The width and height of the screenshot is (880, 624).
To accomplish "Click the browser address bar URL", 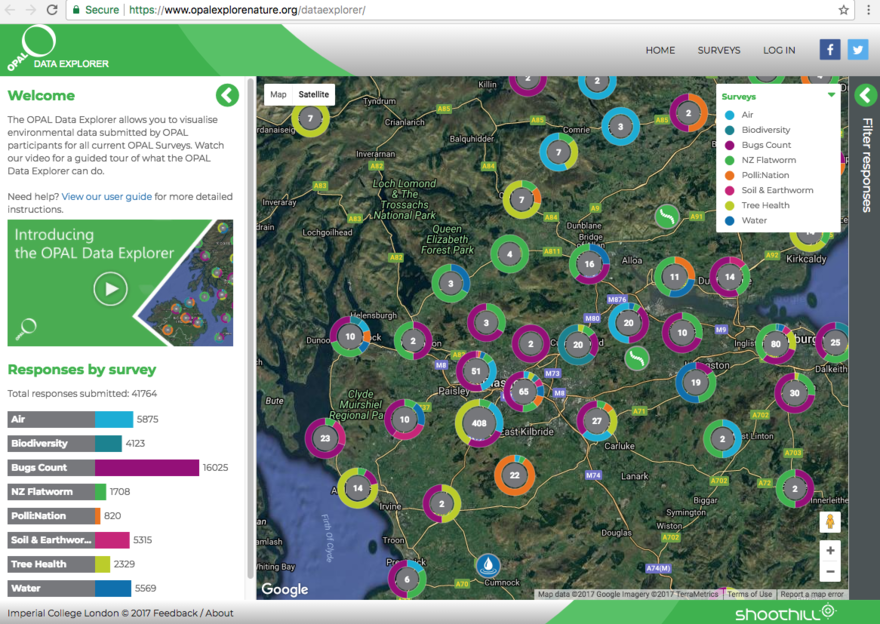I will point(247,10).
